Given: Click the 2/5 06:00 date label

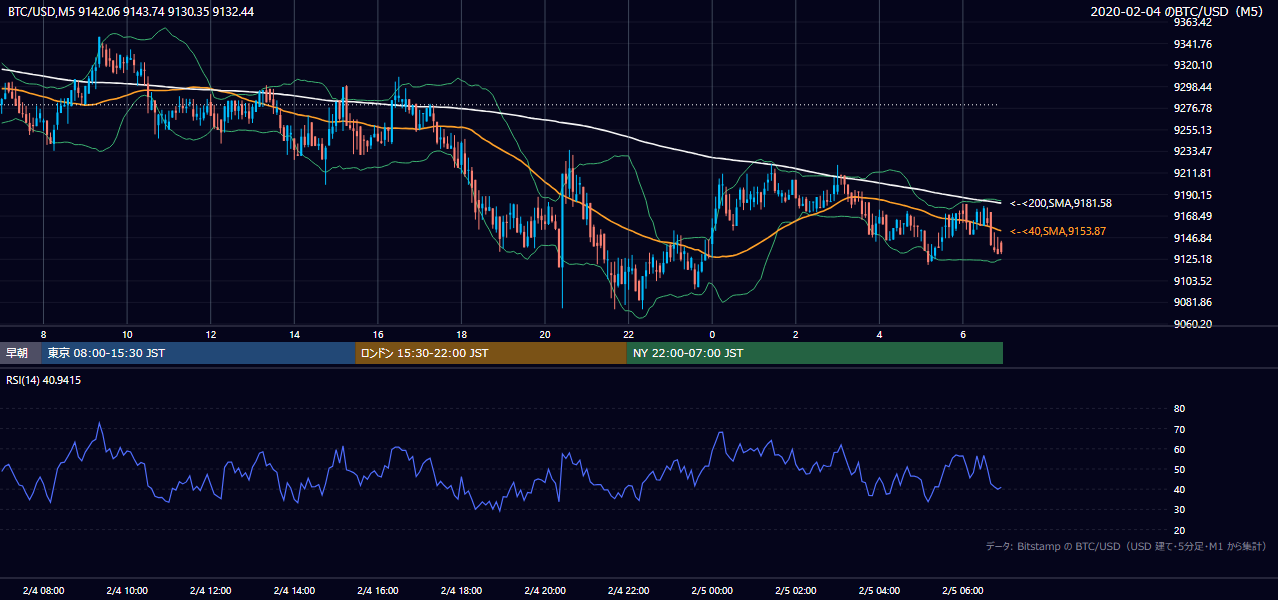Looking at the screenshot, I should click(x=962, y=590).
